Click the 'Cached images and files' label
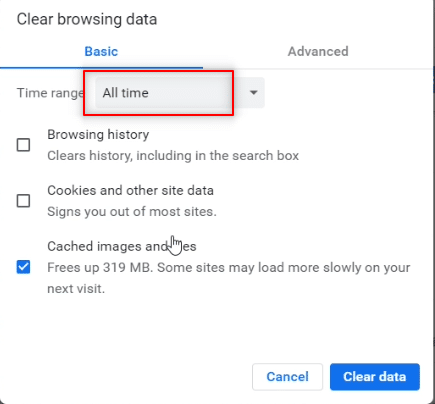The width and height of the screenshot is (435, 404). [x=122, y=246]
